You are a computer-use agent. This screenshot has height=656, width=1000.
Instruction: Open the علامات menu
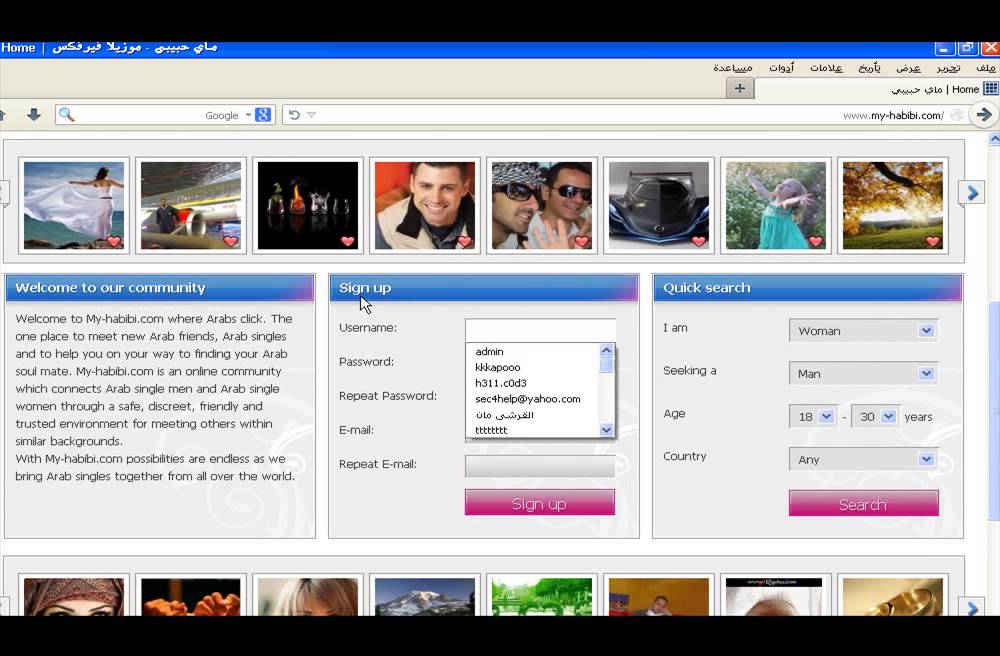[x=827, y=68]
